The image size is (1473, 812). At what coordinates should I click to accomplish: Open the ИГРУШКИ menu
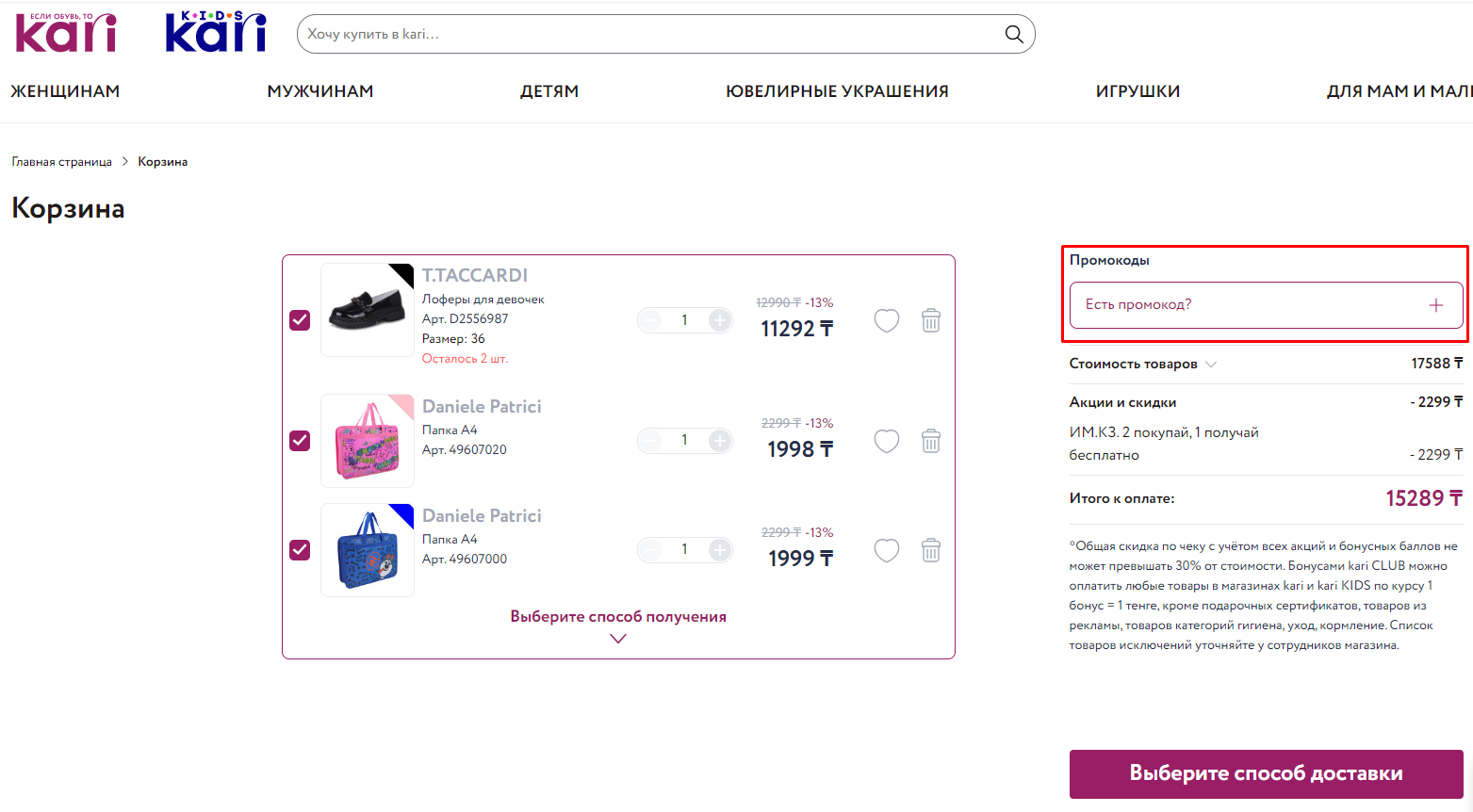pyautogui.click(x=1137, y=91)
